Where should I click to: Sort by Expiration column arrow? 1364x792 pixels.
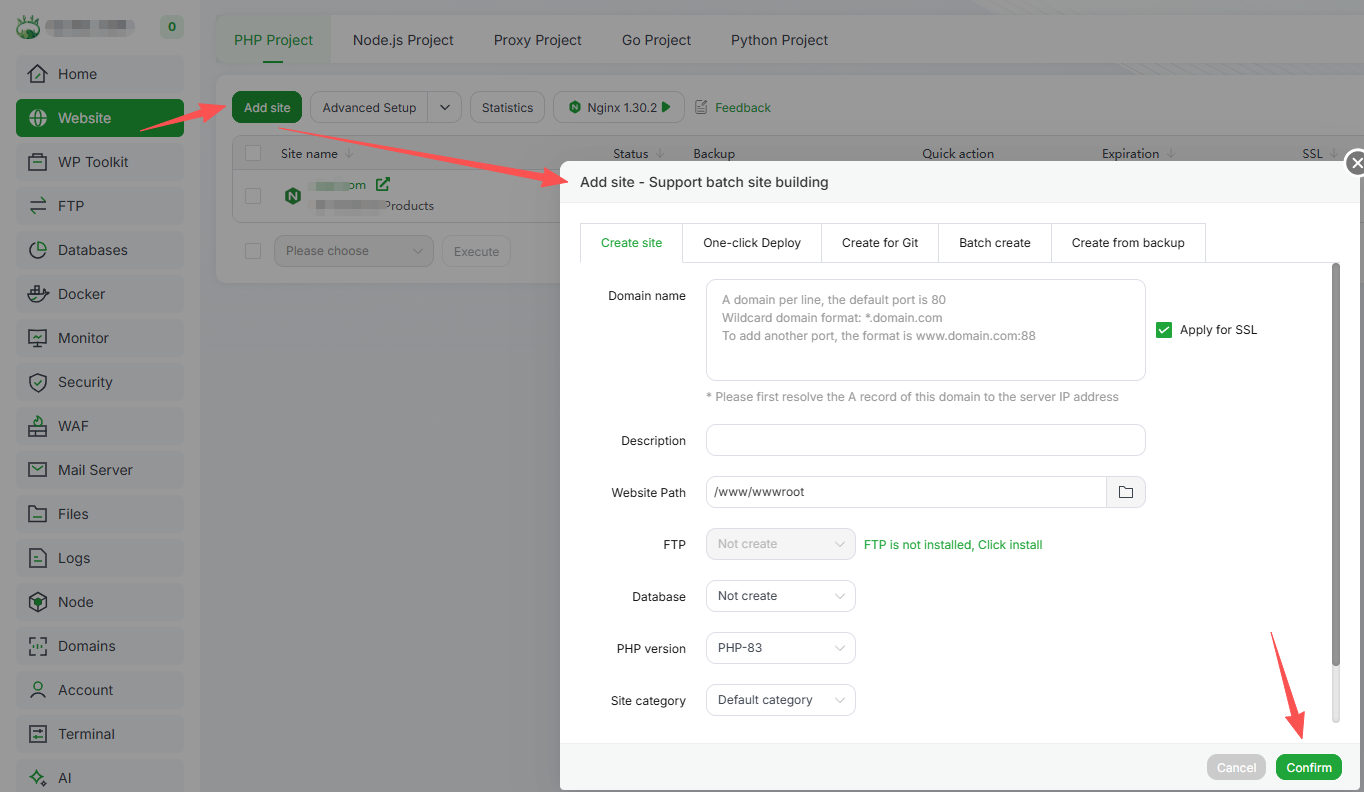click(x=1170, y=154)
